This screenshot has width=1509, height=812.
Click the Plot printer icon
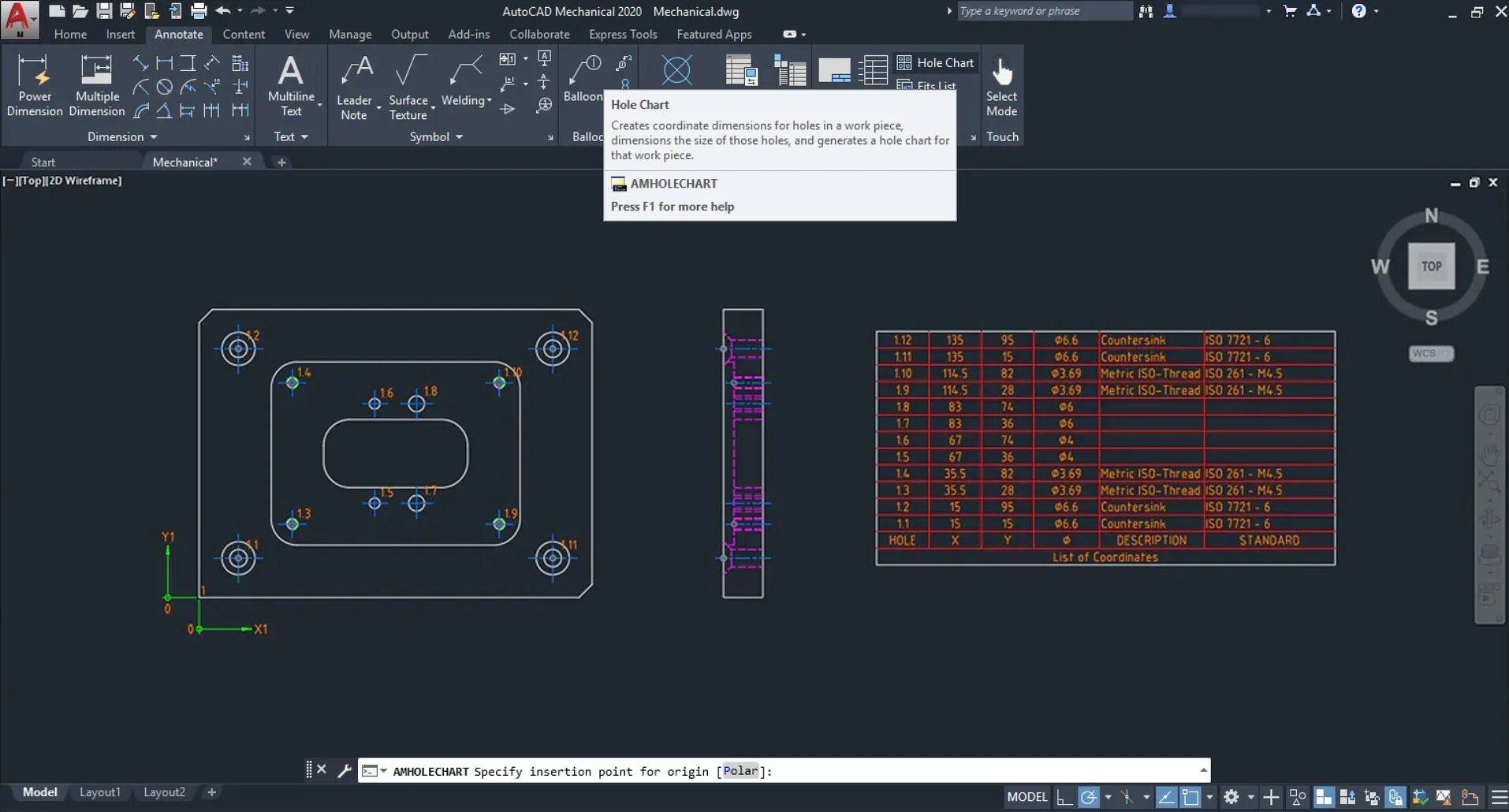click(x=199, y=11)
